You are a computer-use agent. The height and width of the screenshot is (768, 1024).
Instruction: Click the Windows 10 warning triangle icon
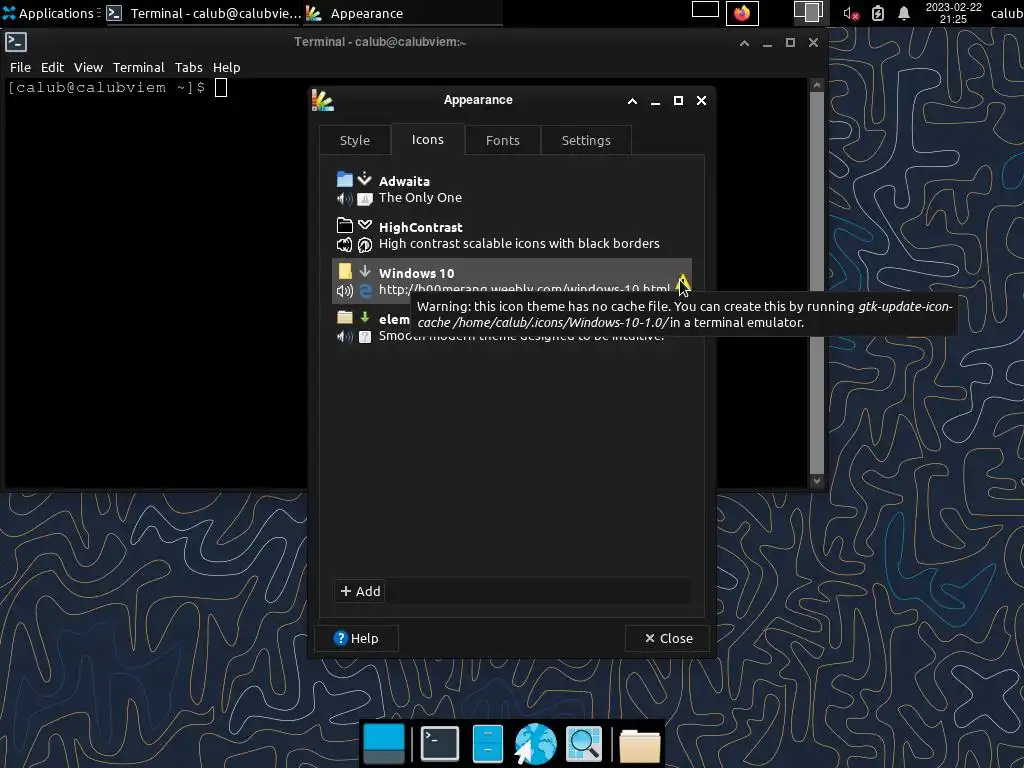pyautogui.click(x=682, y=282)
